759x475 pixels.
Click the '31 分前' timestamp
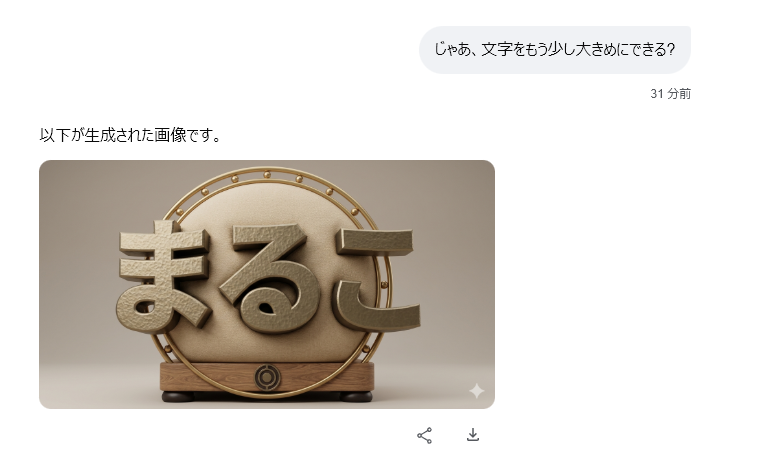670,93
